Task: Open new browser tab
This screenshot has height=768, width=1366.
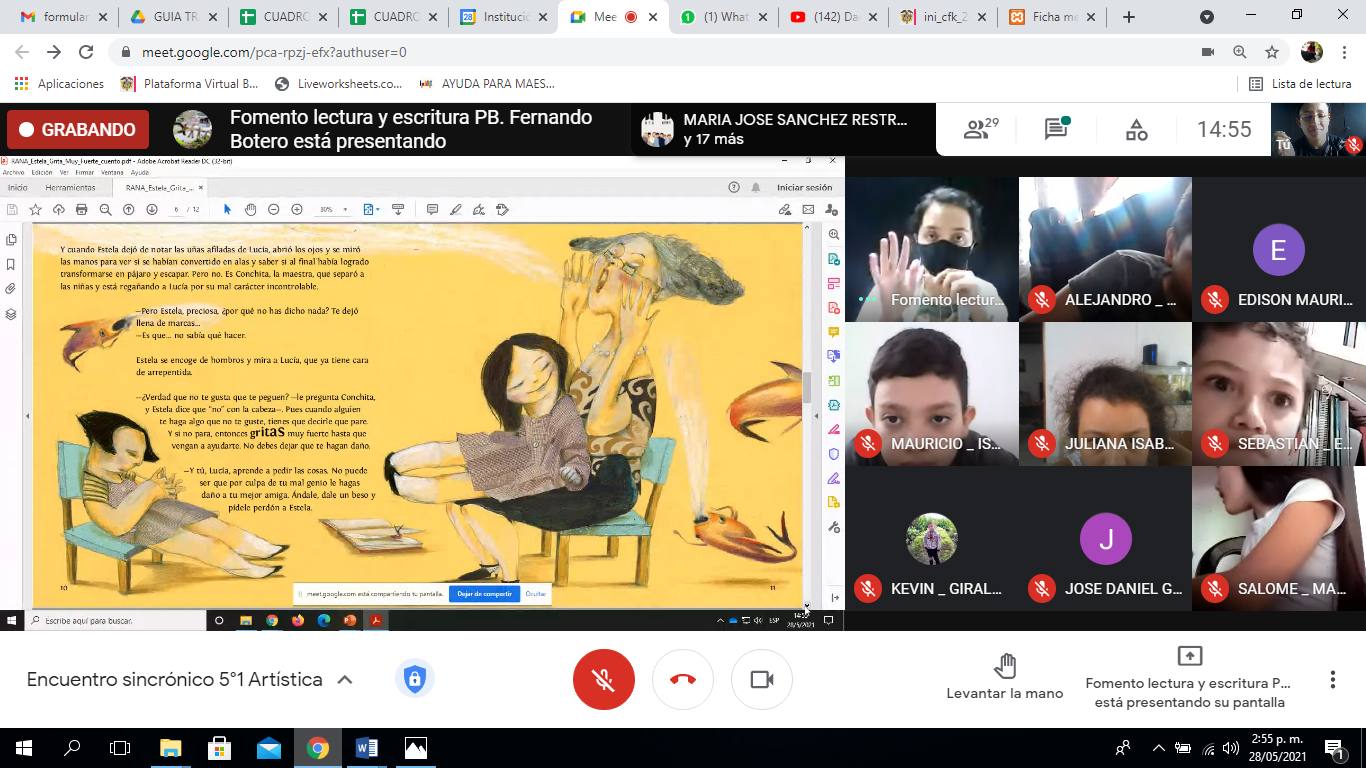Action: (1129, 17)
